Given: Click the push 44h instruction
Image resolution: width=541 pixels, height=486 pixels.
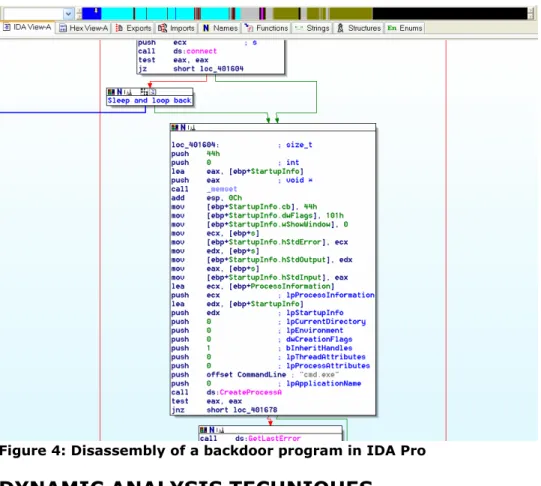Looking at the screenshot, I should click(x=195, y=153).
